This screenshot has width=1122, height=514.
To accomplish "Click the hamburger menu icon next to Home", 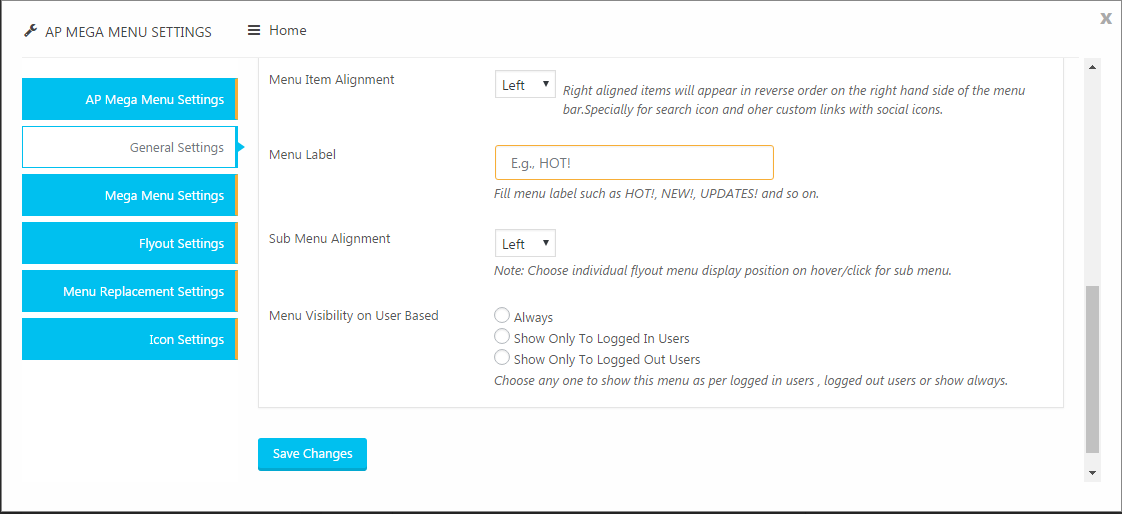I will pyautogui.click(x=253, y=31).
